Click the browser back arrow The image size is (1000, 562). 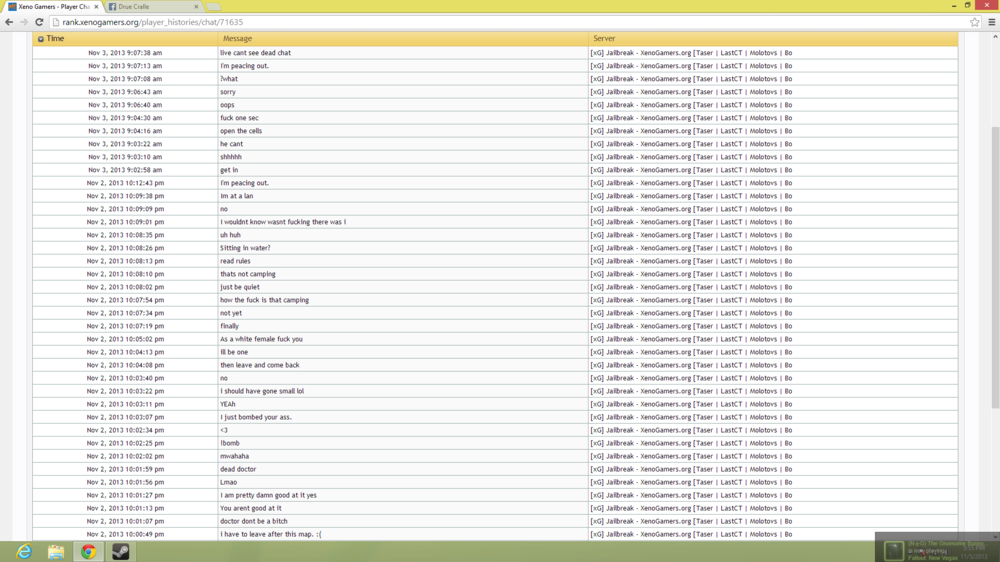click(9, 22)
